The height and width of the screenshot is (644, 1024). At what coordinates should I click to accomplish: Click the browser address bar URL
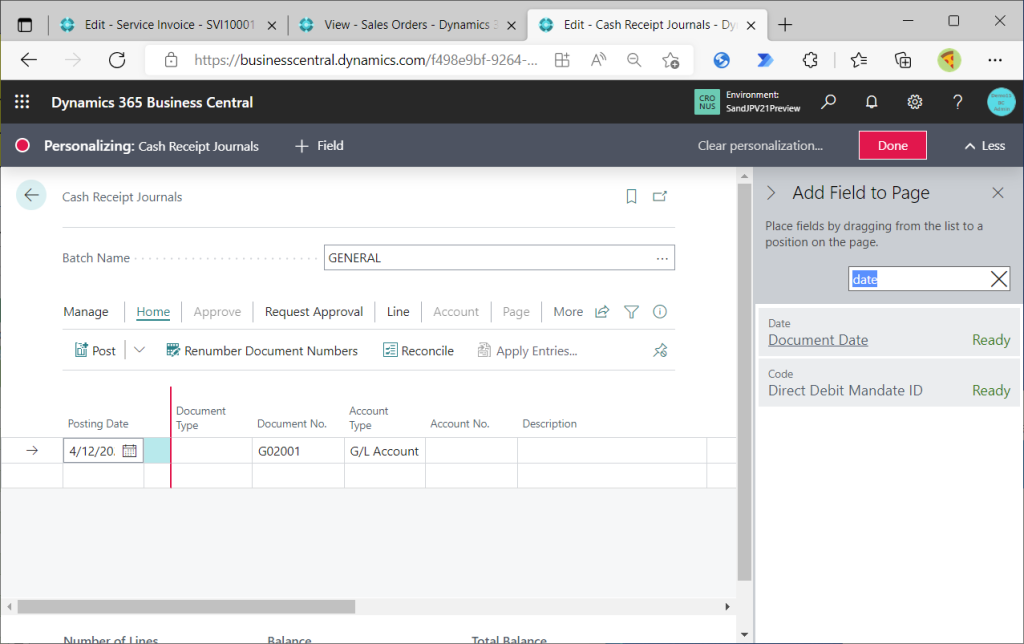pyautogui.click(x=366, y=60)
